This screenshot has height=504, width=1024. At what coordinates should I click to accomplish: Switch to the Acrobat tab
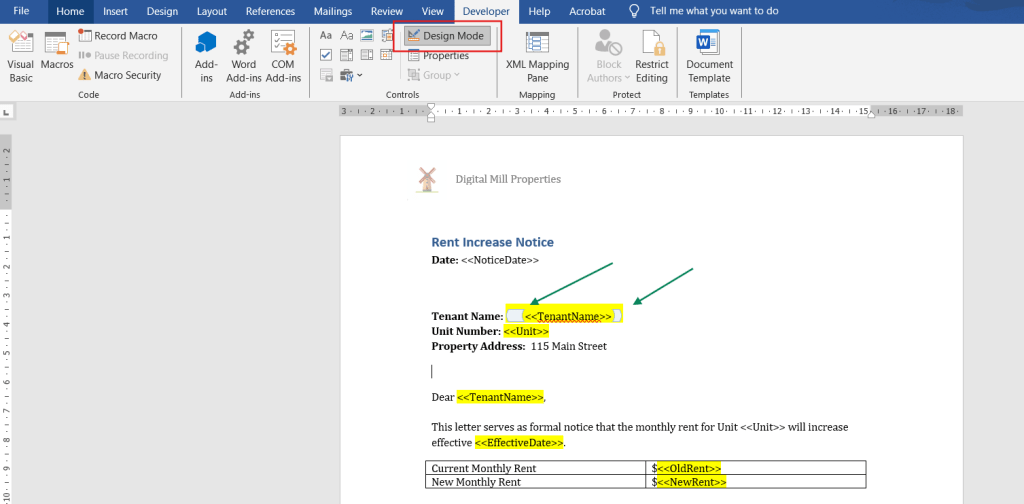pyautogui.click(x=587, y=11)
